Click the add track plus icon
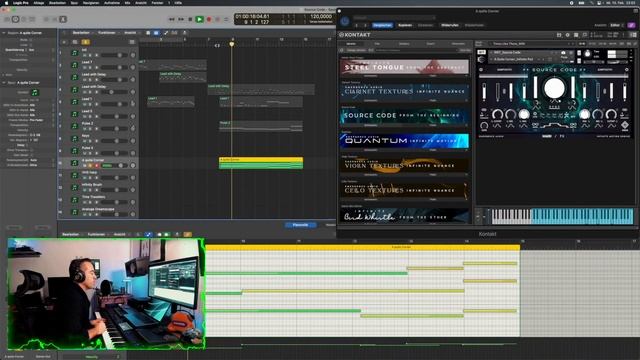 64,42
